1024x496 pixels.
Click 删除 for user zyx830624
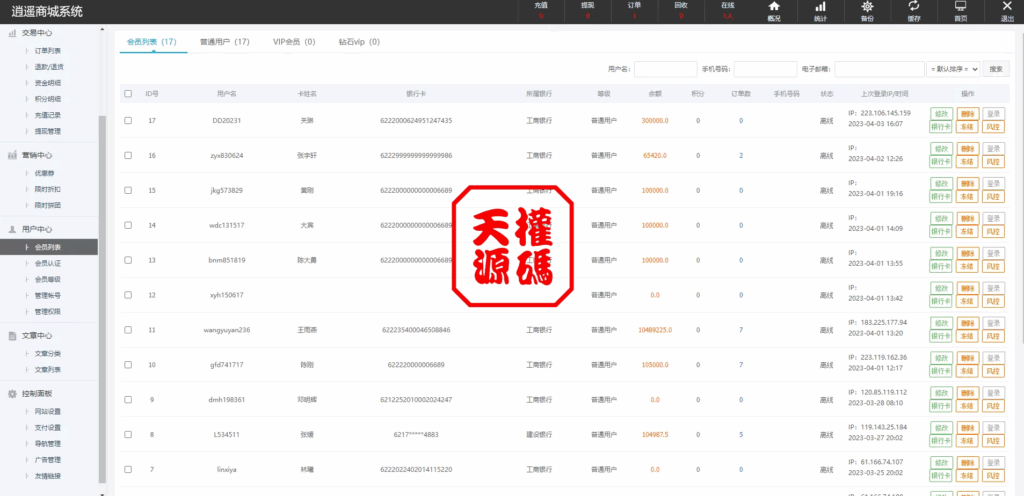tap(966, 149)
